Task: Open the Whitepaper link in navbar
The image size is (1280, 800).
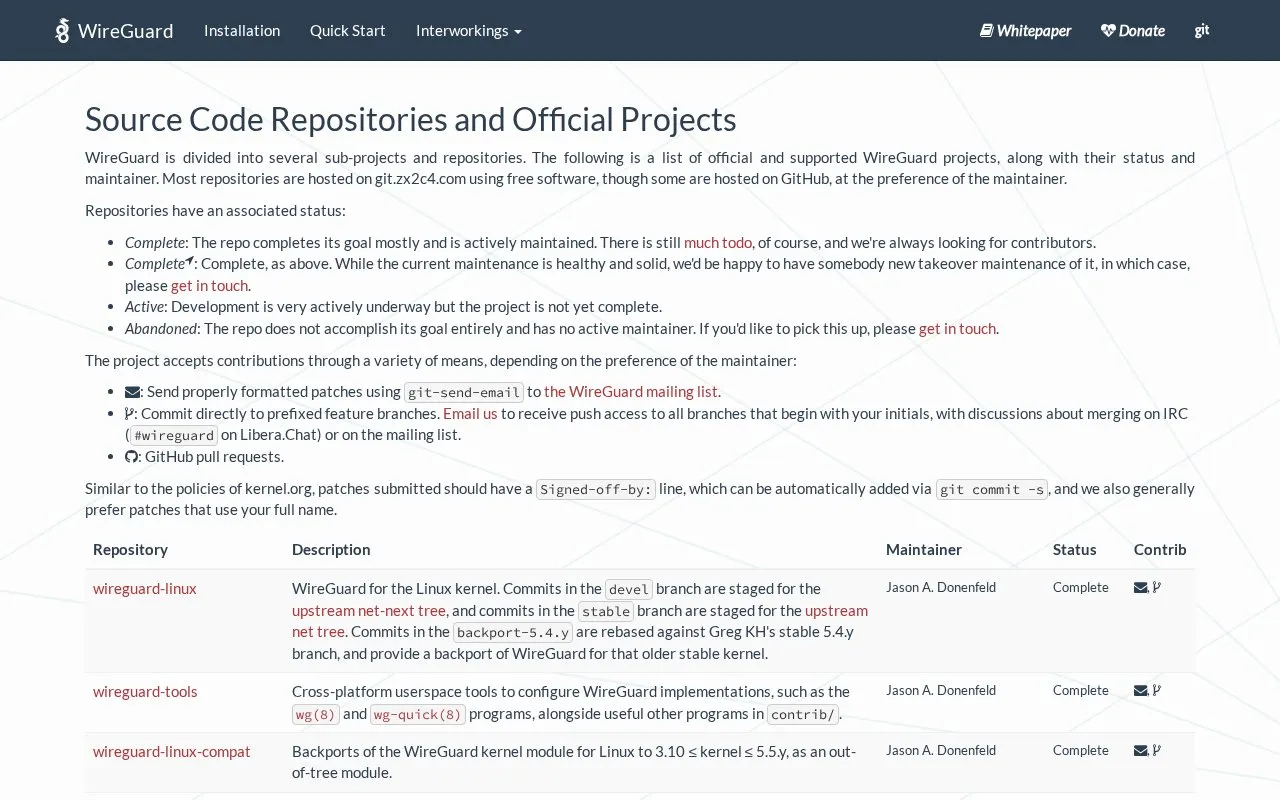Action: 1025,31
